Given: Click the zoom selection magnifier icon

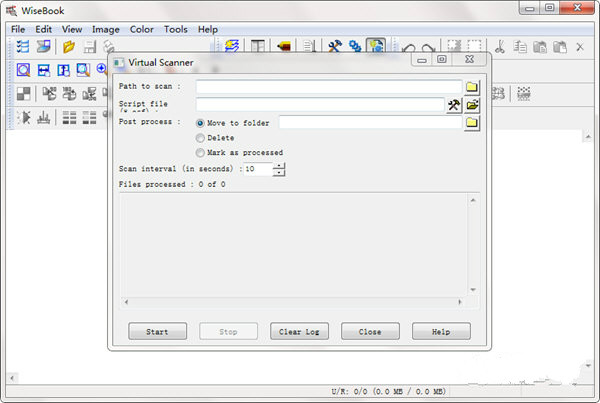Looking at the screenshot, I should point(83,70).
